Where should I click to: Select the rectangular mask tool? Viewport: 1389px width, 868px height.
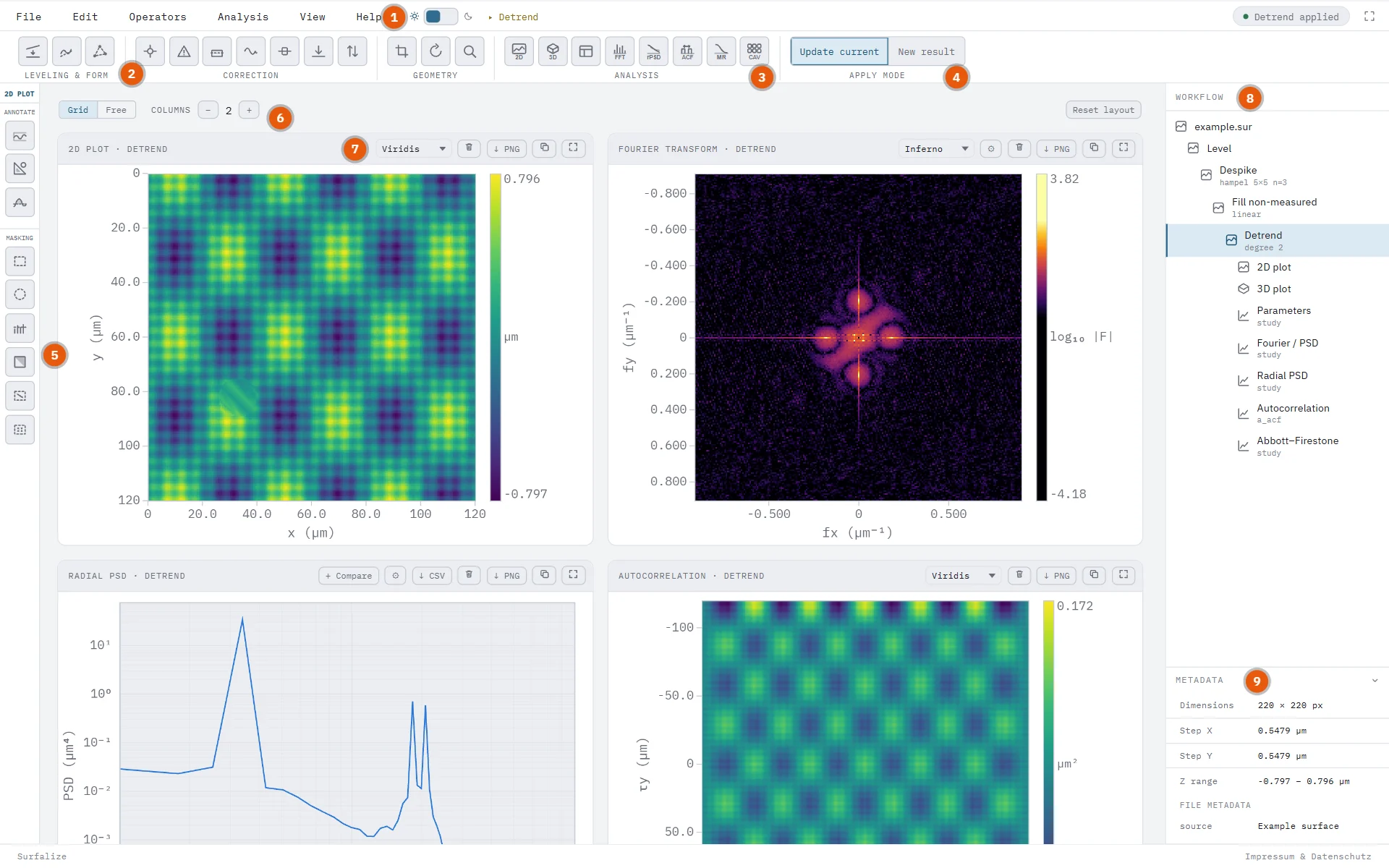20,261
